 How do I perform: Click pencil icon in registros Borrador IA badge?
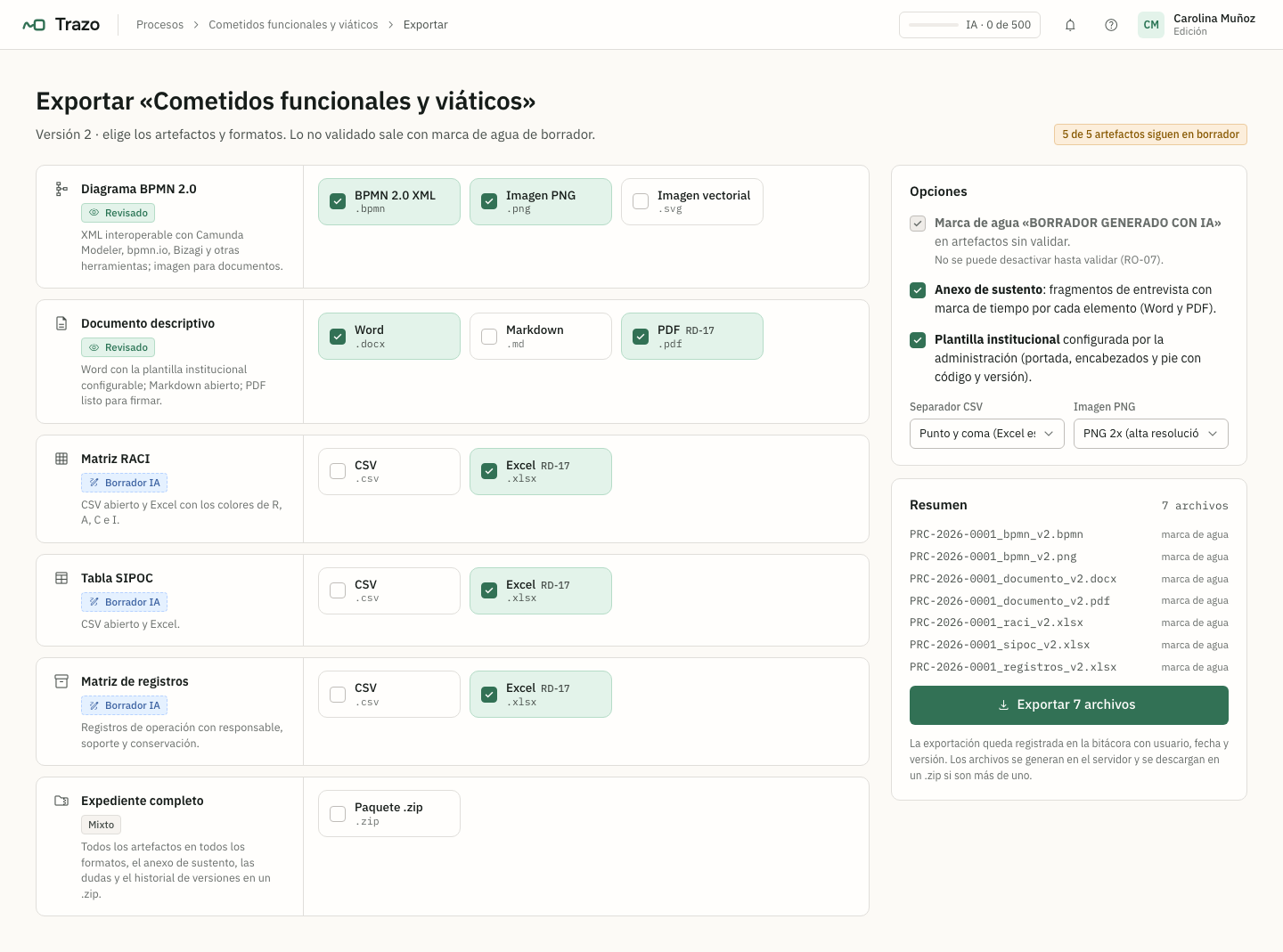94,705
